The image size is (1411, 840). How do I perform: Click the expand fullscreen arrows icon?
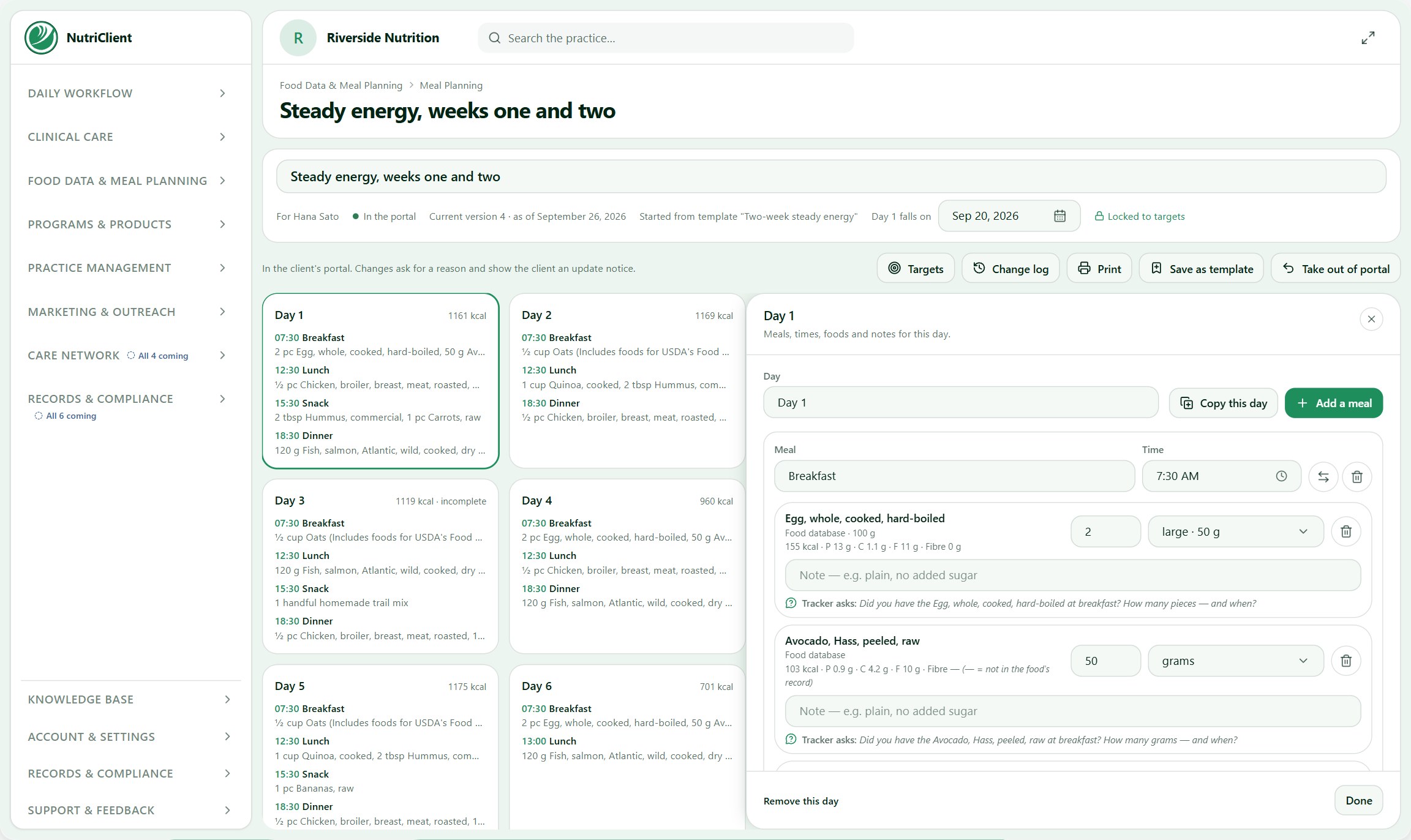[1368, 38]
